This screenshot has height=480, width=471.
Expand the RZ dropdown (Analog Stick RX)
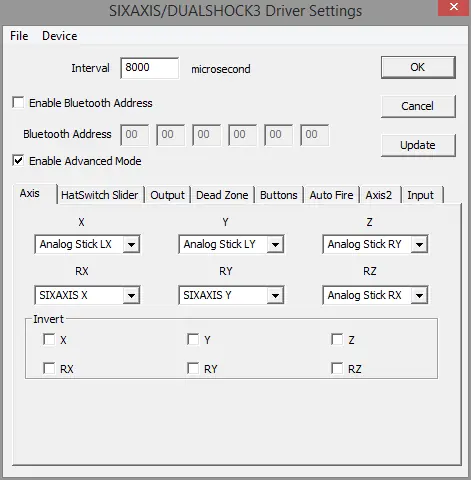(x=419, y=295)
